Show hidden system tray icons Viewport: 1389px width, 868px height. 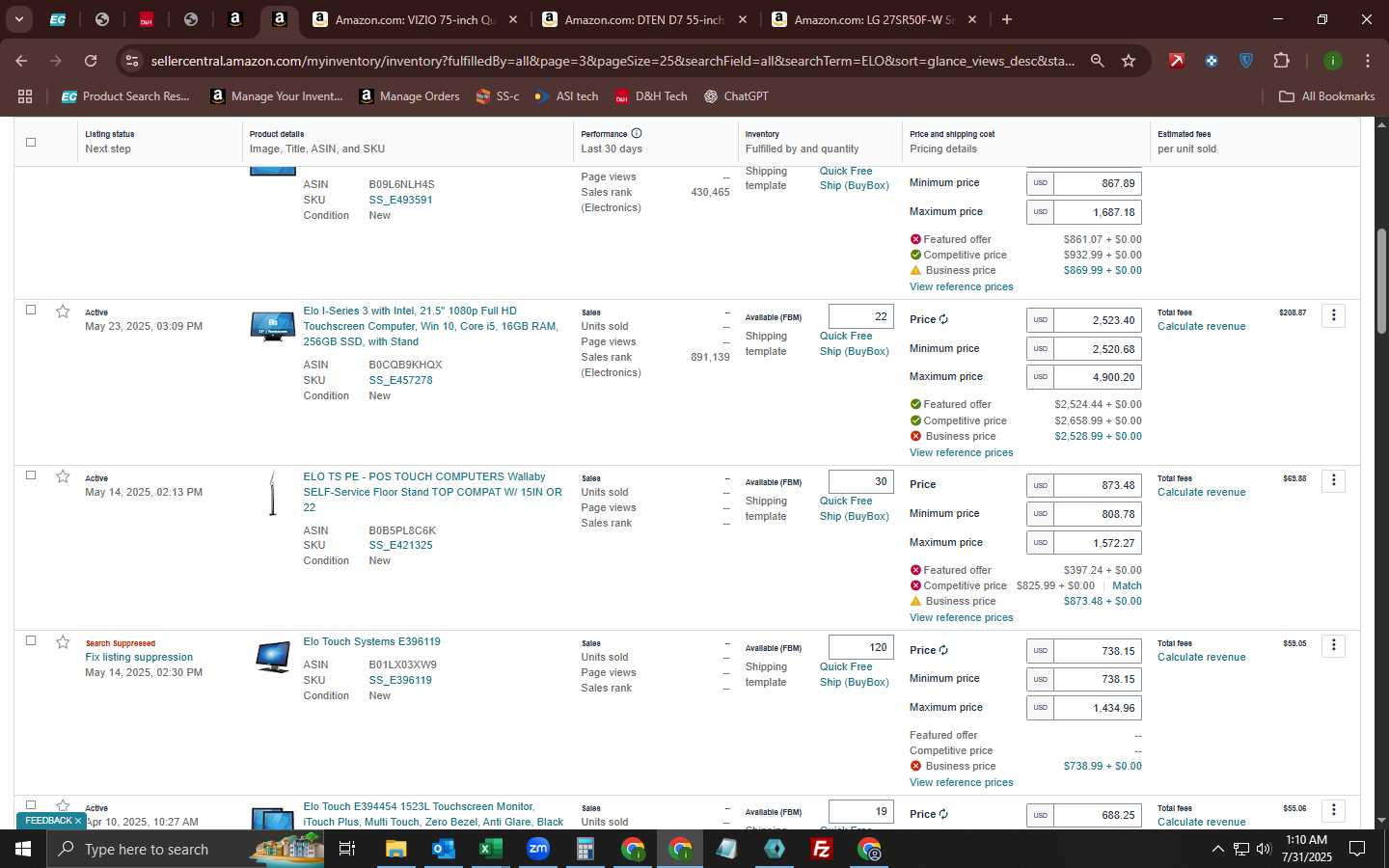1217,849
